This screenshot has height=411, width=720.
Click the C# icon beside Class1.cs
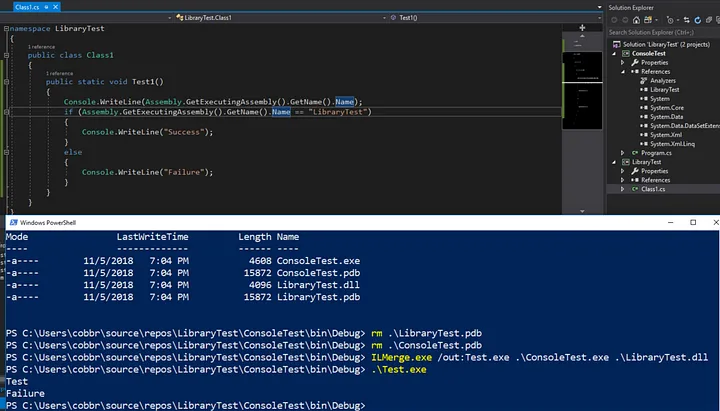[x=635, y=189]
